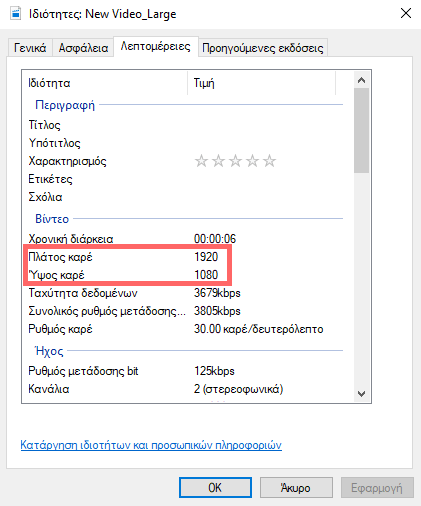This screenshot has height=506, width=421.
Task: Click the Άκυρο button
Action: 296,487
